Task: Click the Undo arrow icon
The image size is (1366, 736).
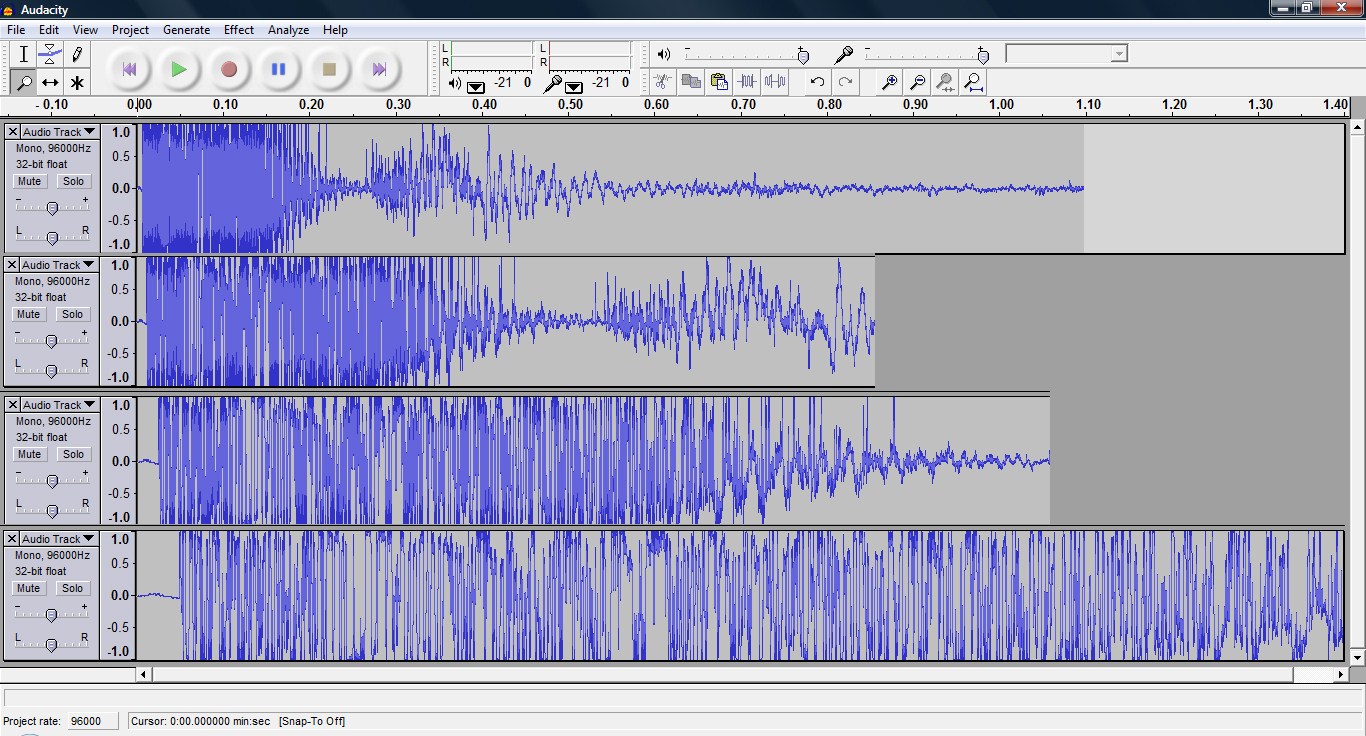Action: (x=817, y=82)
